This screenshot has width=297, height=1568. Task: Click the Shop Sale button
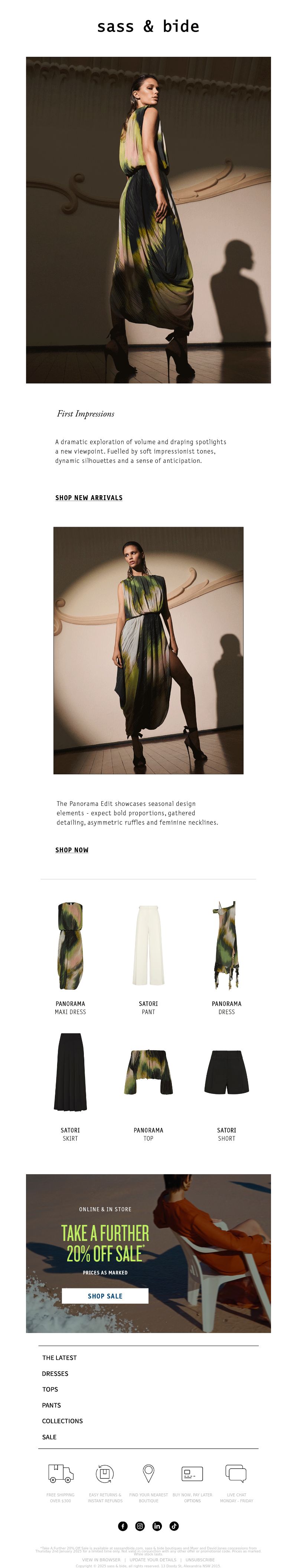105,1296
